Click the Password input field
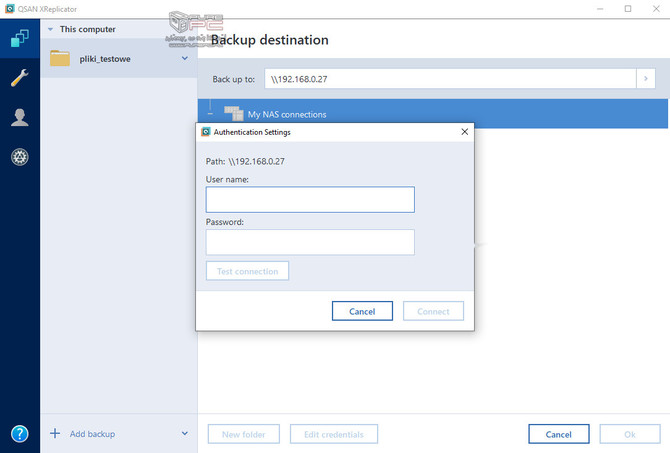670x453 pixels. (309, 242)
